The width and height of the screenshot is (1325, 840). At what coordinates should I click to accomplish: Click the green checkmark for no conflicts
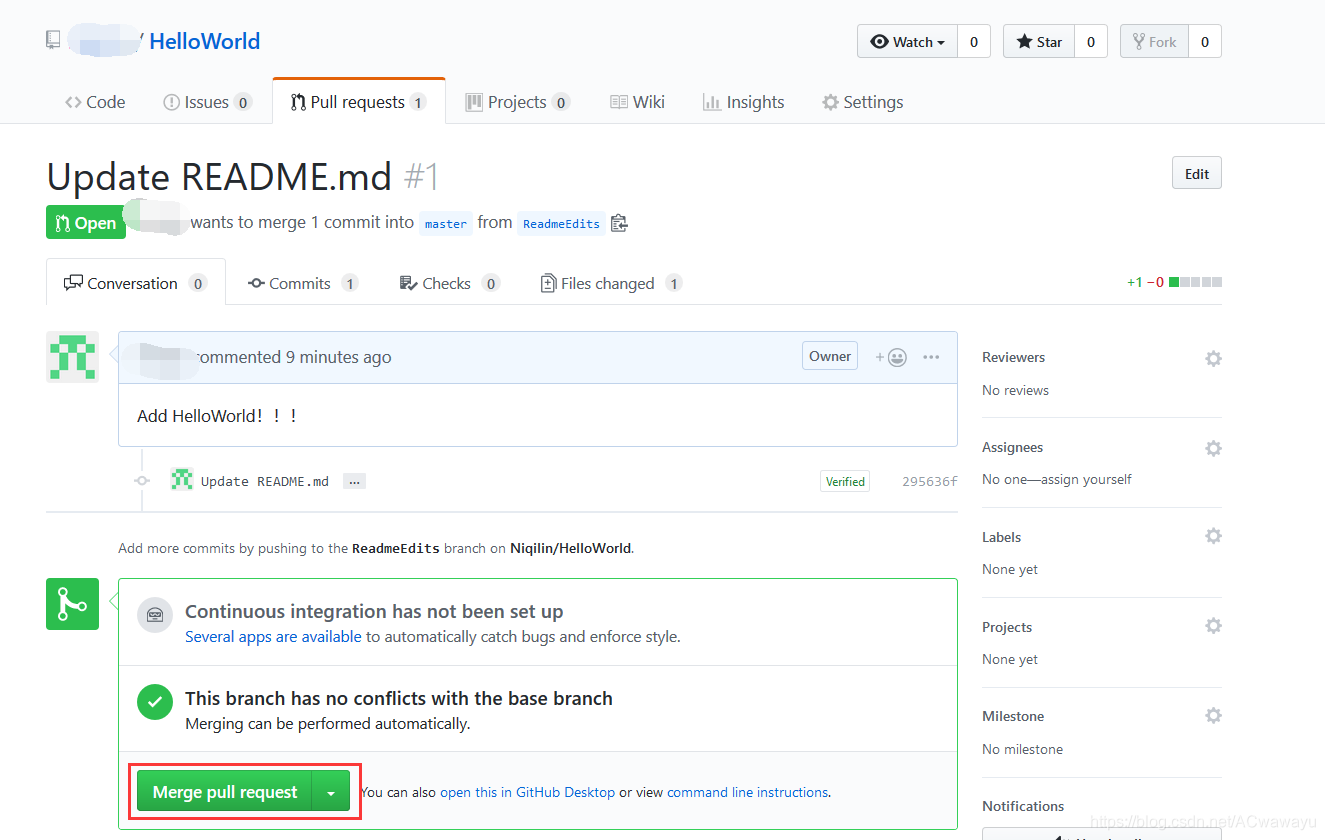(x=154, y=702)
